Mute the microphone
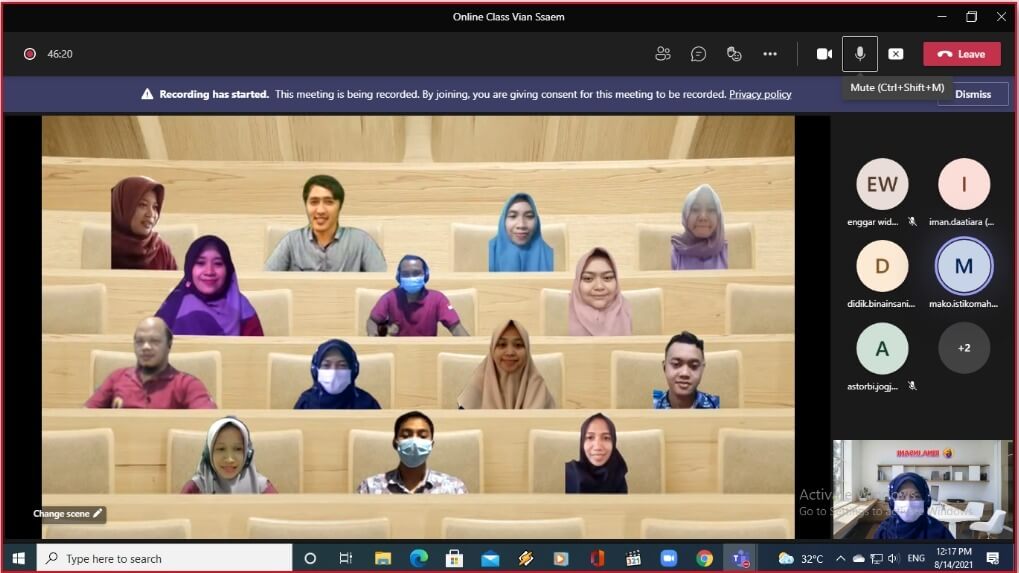Image resolution: width=1019 pixels, height=573 pixels. 860,54
